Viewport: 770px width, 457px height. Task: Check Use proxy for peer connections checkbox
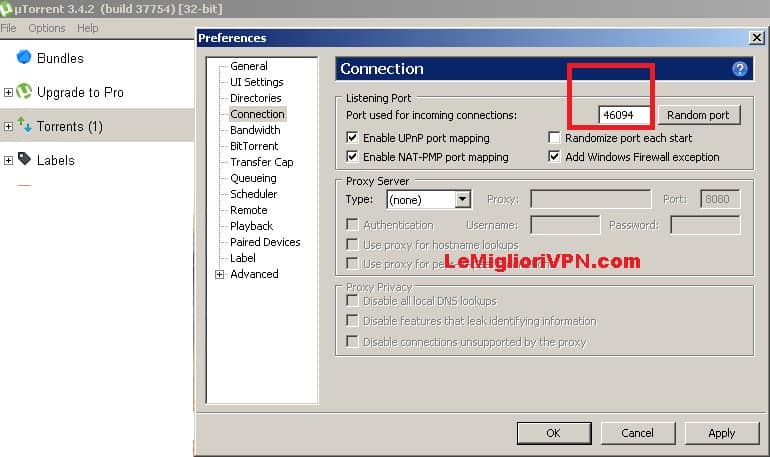pyautogui.click(x=352, y=264)
